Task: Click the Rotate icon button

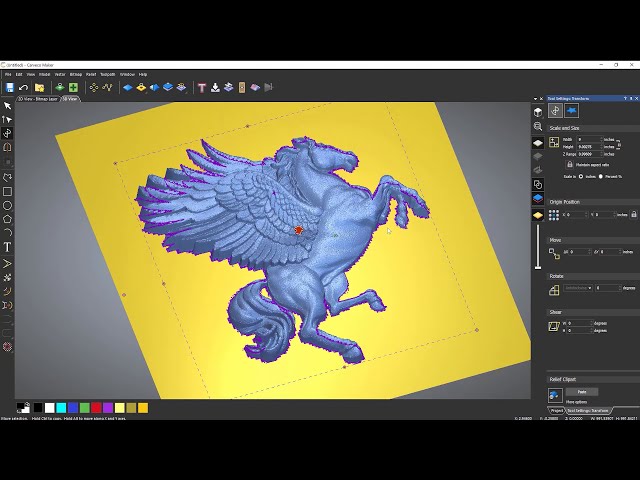Action: point(554,290)
